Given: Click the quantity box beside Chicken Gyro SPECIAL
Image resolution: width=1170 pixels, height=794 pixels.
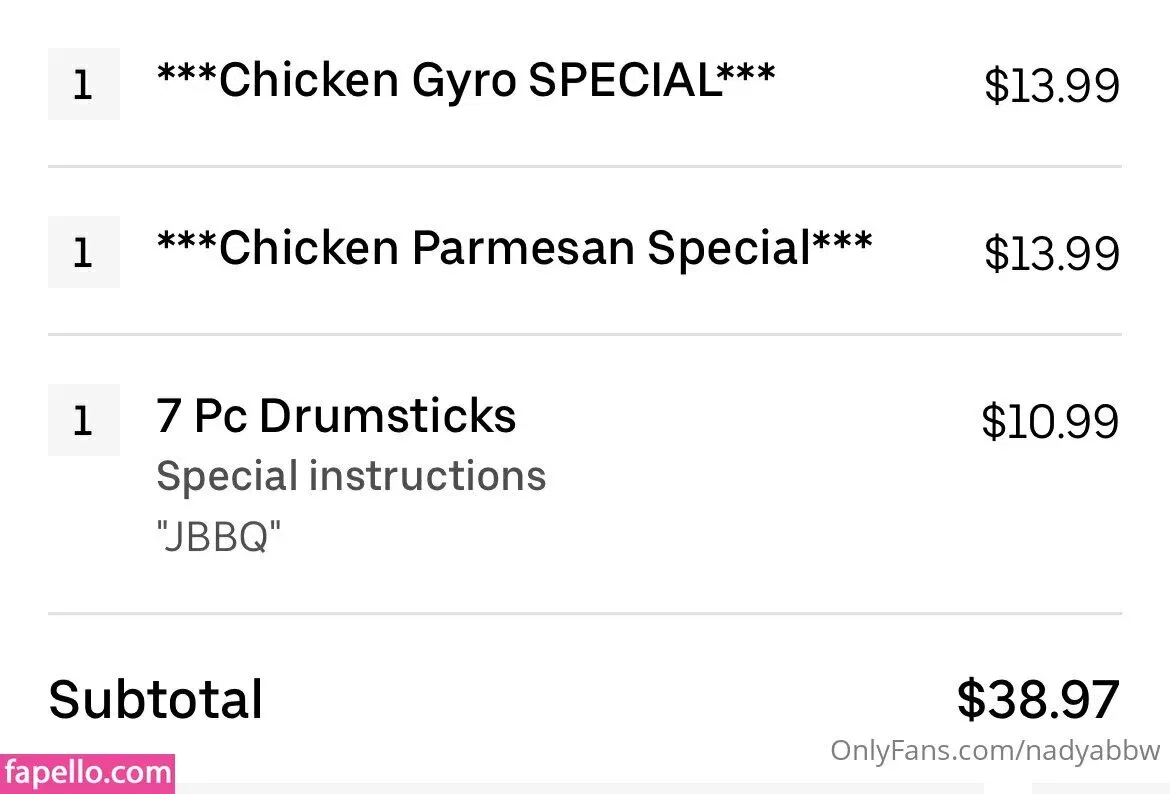Looking at the screenshot, I should (83, 84).
